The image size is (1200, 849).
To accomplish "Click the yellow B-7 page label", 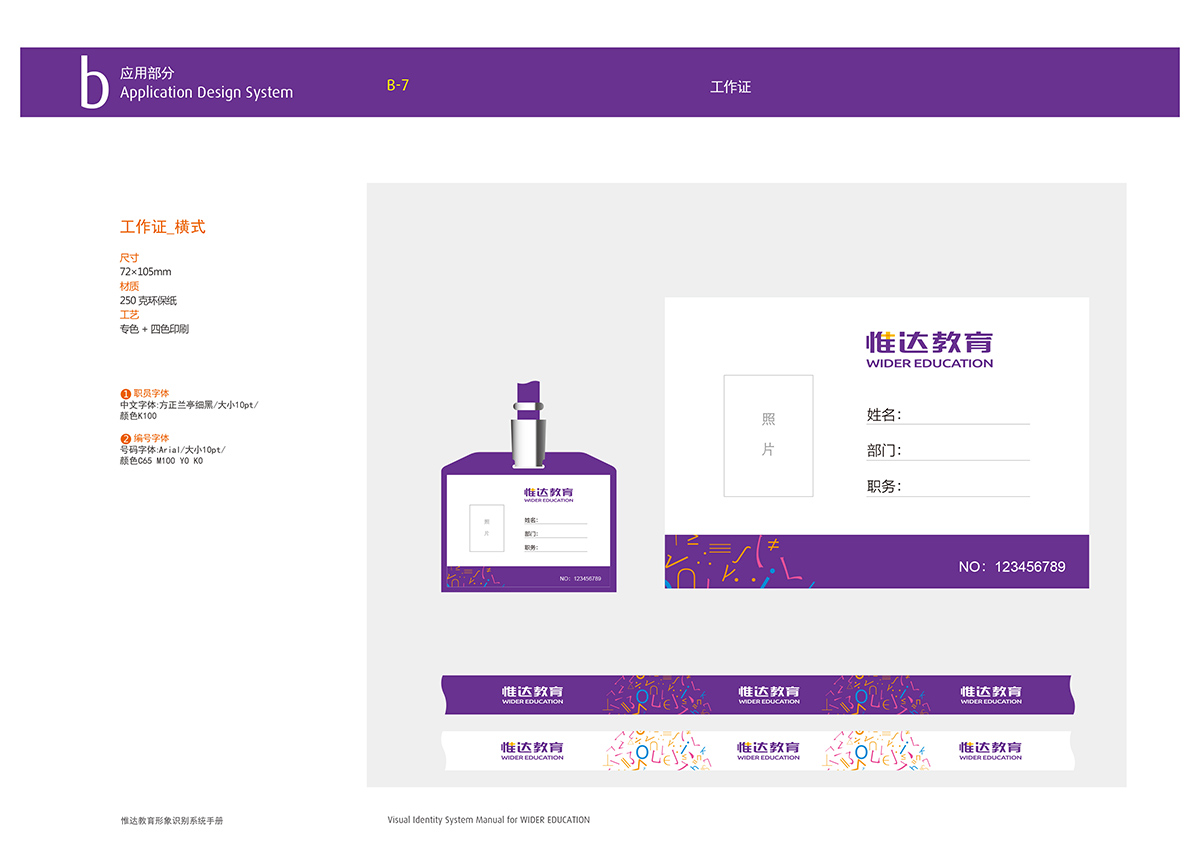I will [398, 85].
